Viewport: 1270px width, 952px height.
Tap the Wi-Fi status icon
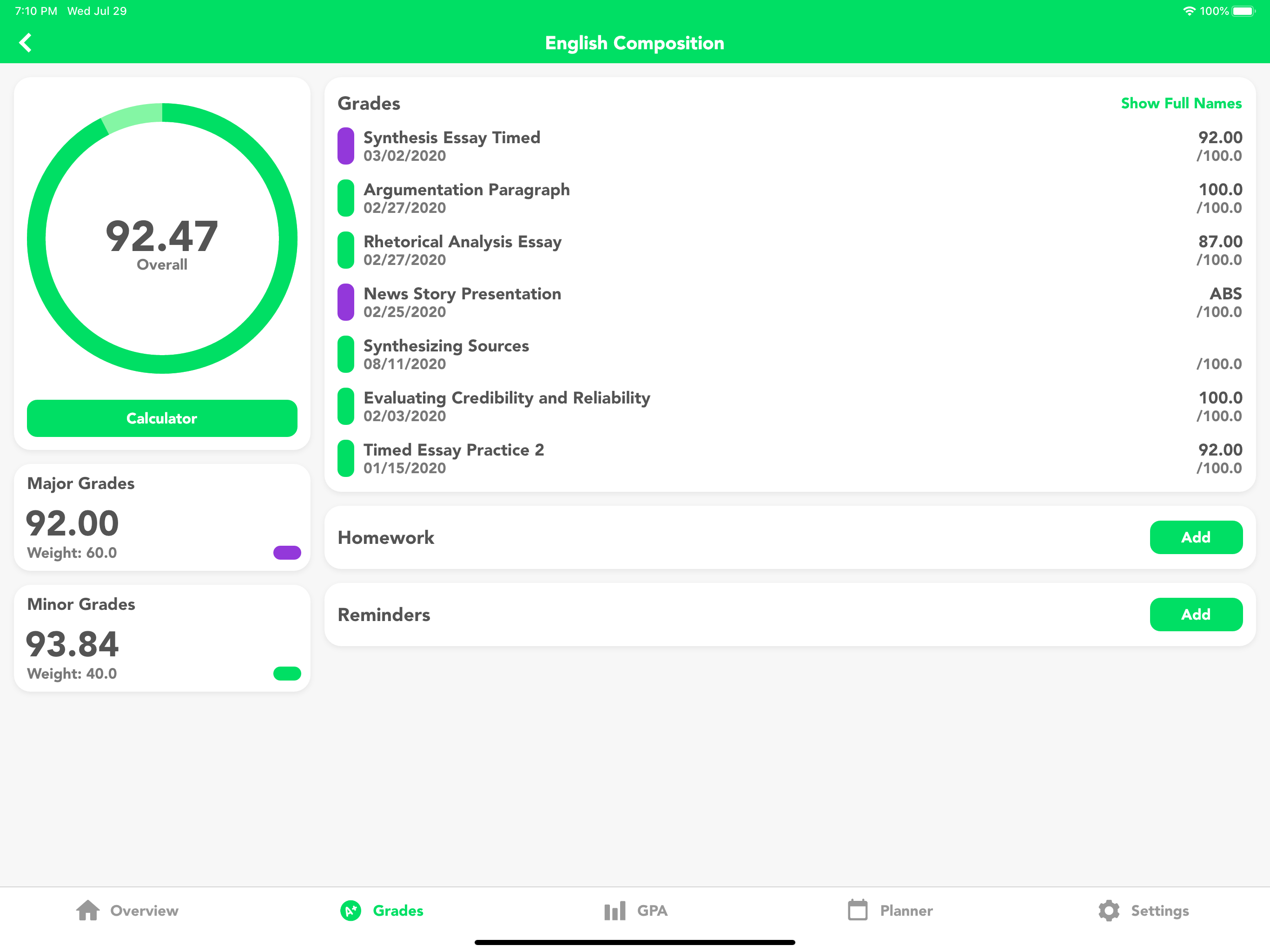(x=1189, y=11)
